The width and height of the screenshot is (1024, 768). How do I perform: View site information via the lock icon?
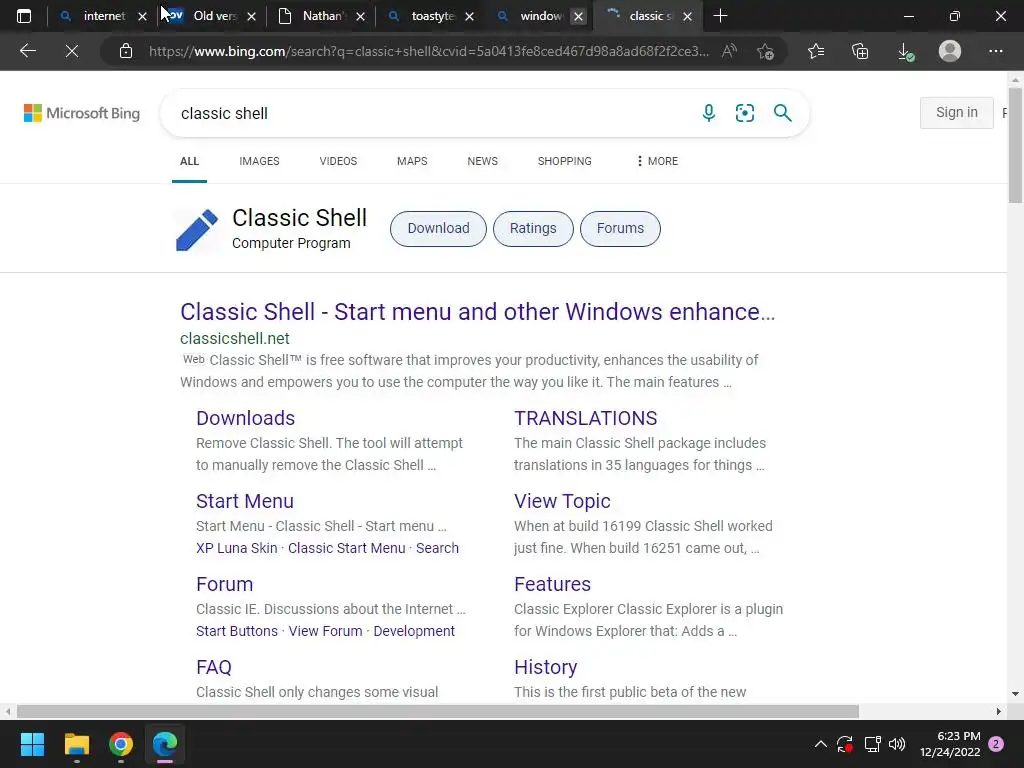(126, 51)
